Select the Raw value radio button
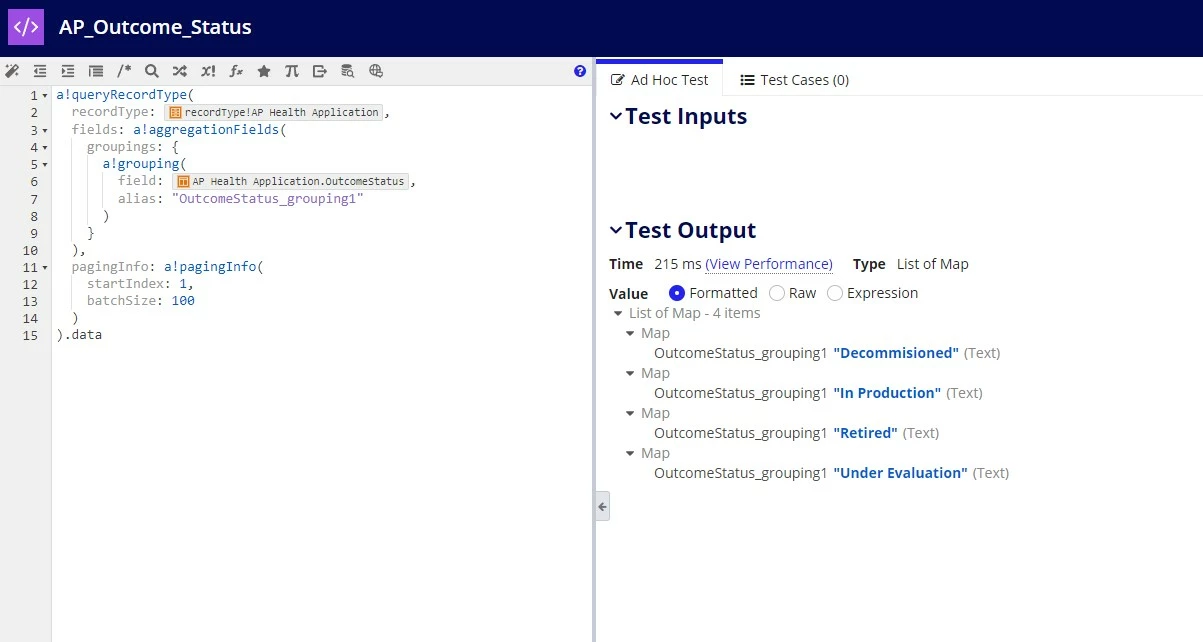This screenshot has height=642, width=1203. [777, 293]
